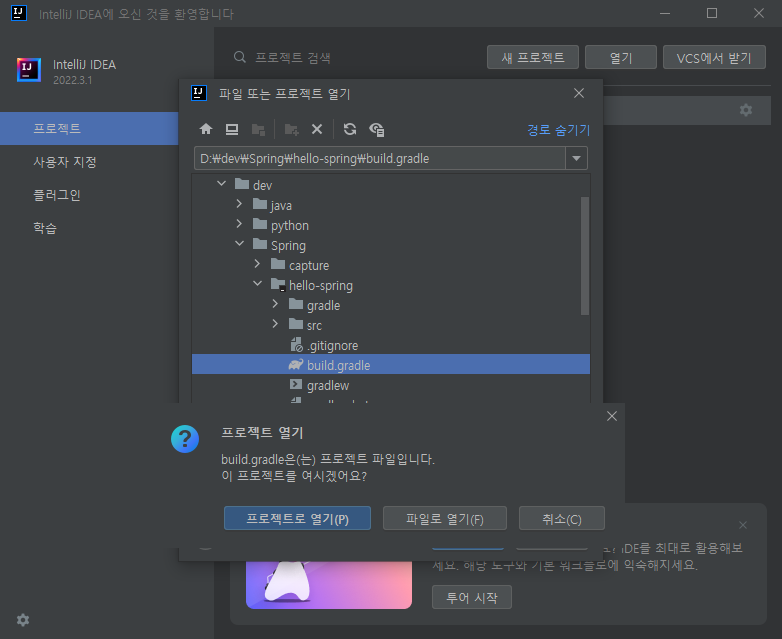Refresh the file tree
The height and width of the screenshot is (639, 782).
click(x=350, y=130)
